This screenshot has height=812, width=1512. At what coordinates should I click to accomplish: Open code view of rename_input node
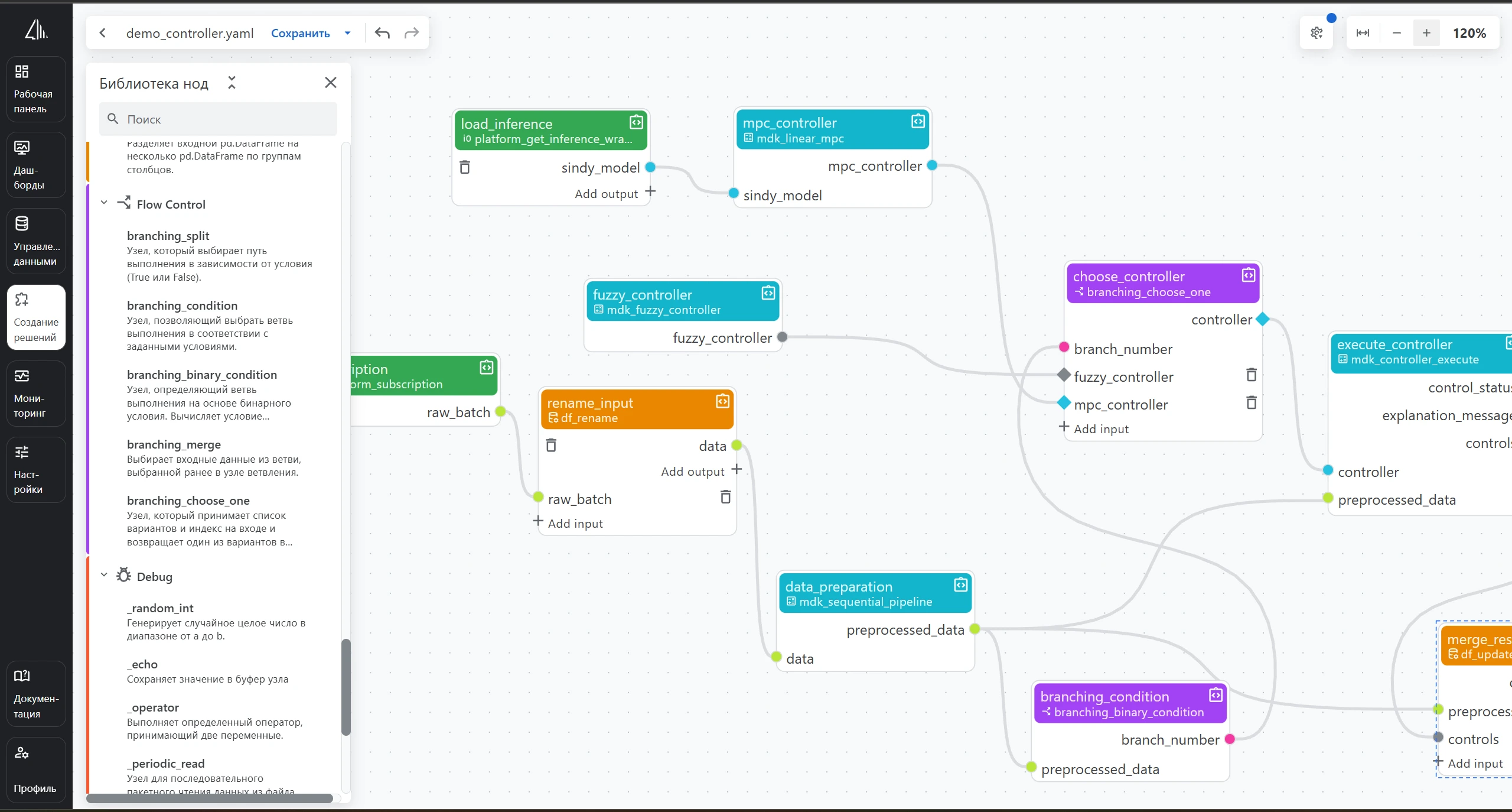tap(722, 402)
